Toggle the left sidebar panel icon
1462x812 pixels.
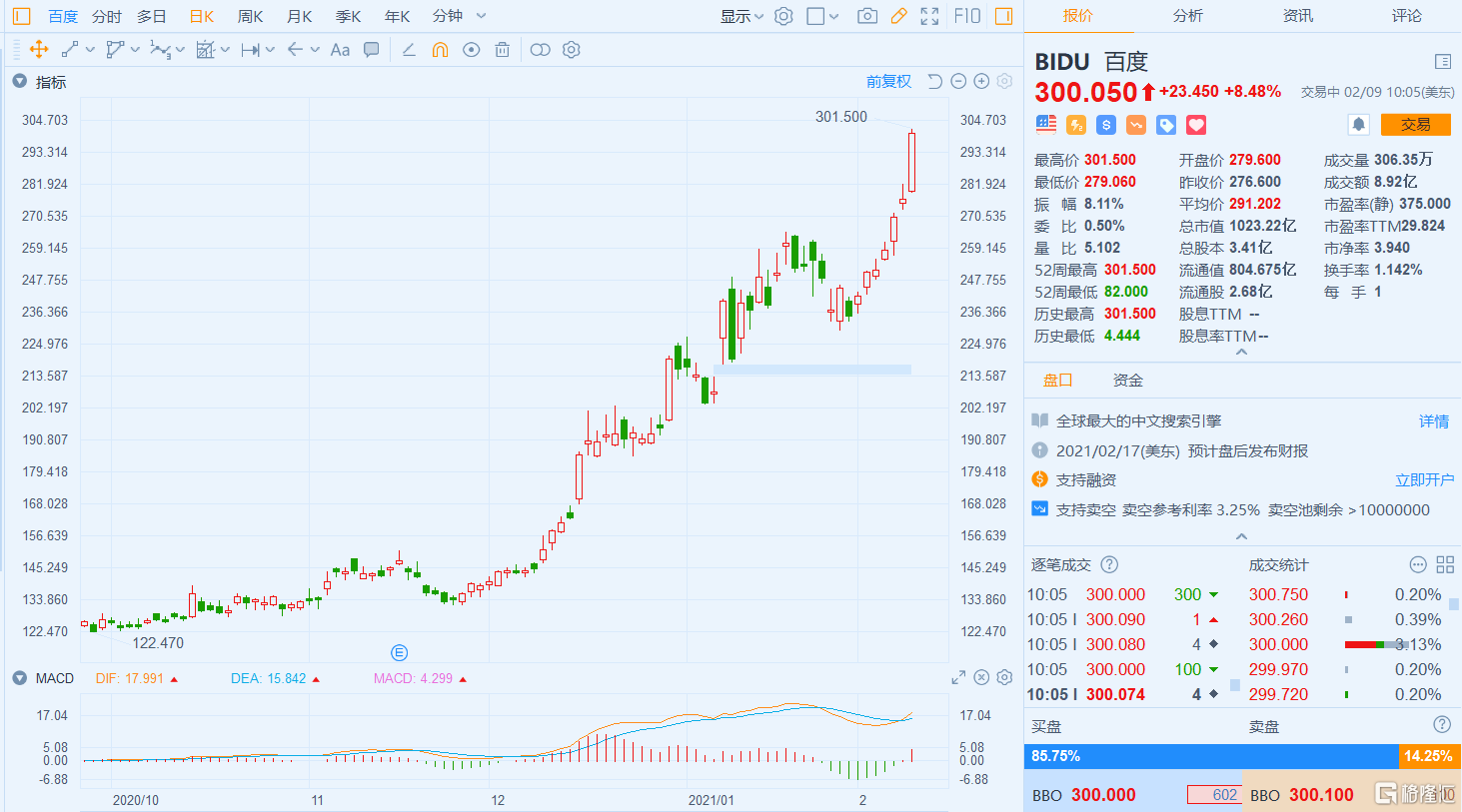tap(22, 16)
